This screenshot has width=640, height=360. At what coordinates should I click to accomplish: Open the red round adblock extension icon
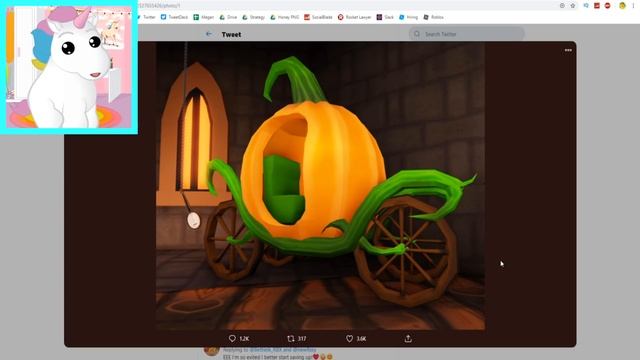607,6
